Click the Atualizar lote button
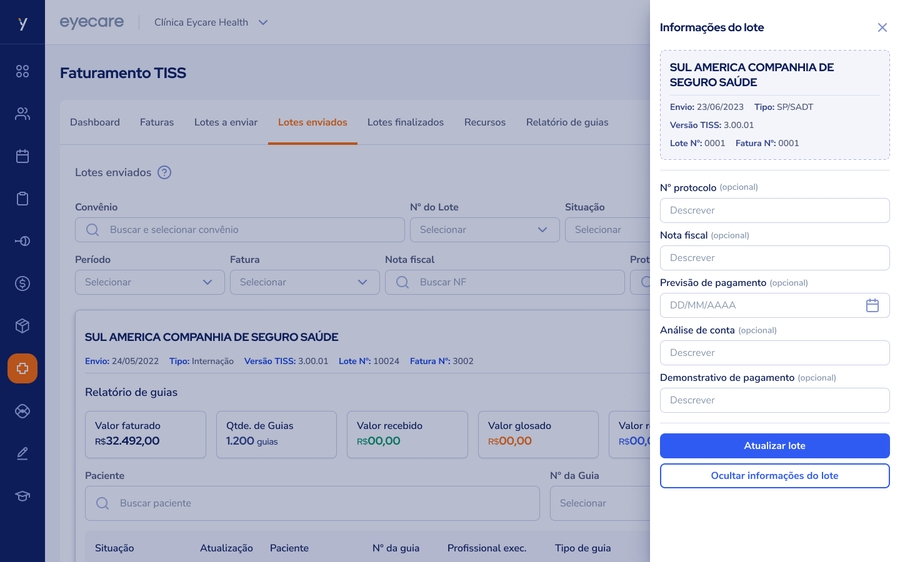900x562 pixels. pos(774,446)
